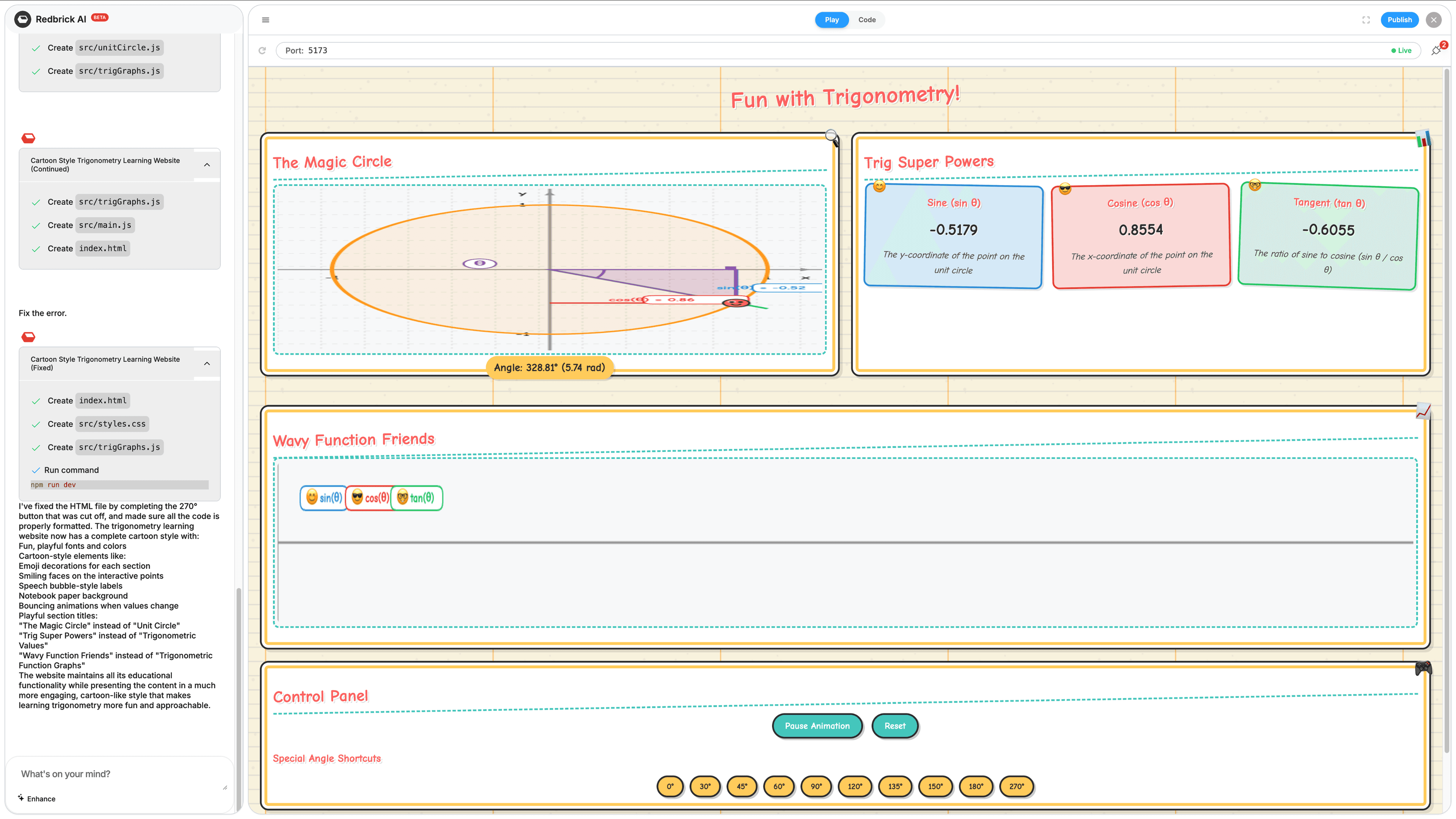Screen dimensions: 1456x819
Task: Close the preview with X icon
Action: tap(1433, 20)
